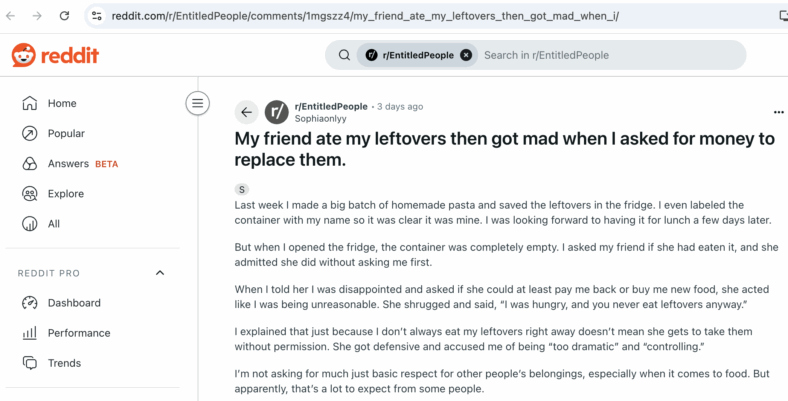Click the r/EntitledPeople community avatar
788x401 pixels.
pyautogui.click(x=276, y=112)
